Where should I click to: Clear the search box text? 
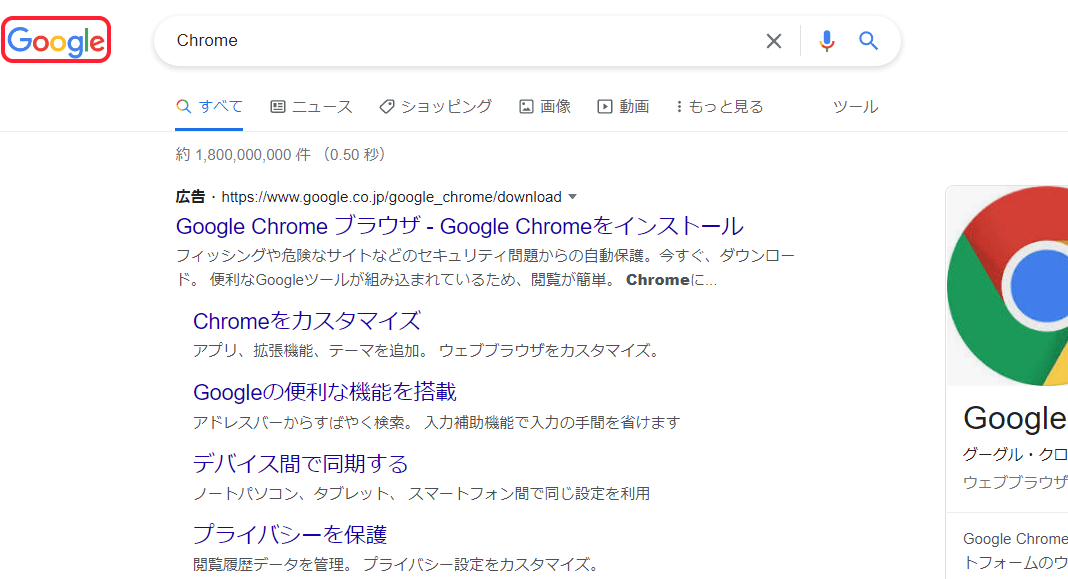[x=774, y=41]
